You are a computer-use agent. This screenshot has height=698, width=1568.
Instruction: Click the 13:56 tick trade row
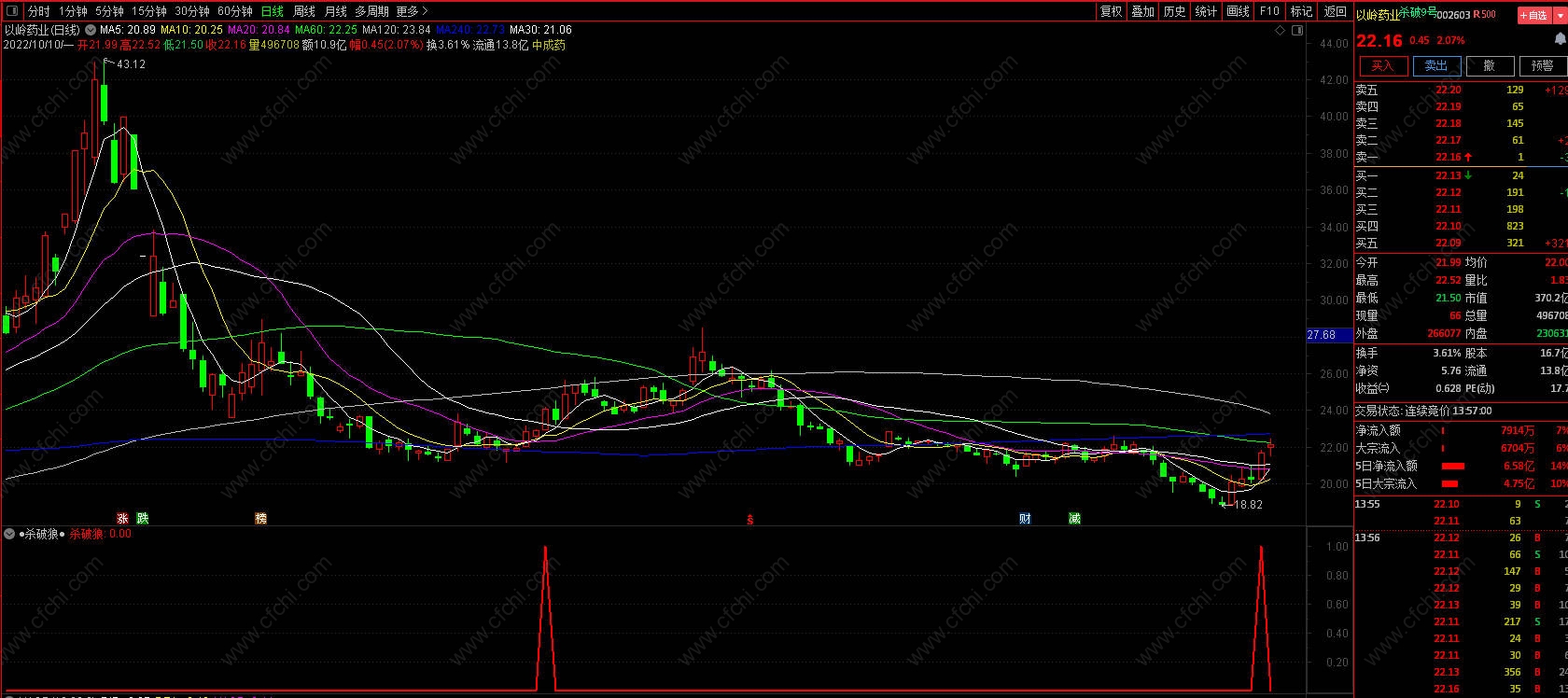1461,537
